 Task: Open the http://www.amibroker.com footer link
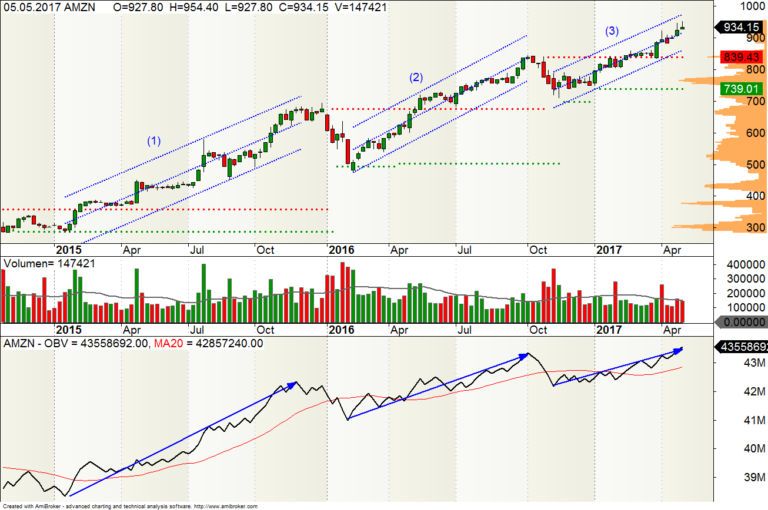pyautogui.click(x=226, y=506)
